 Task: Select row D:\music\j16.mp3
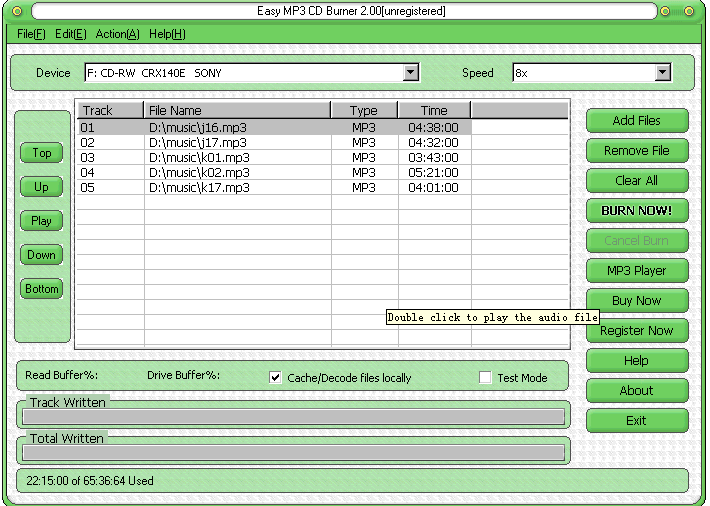[274, 128]
